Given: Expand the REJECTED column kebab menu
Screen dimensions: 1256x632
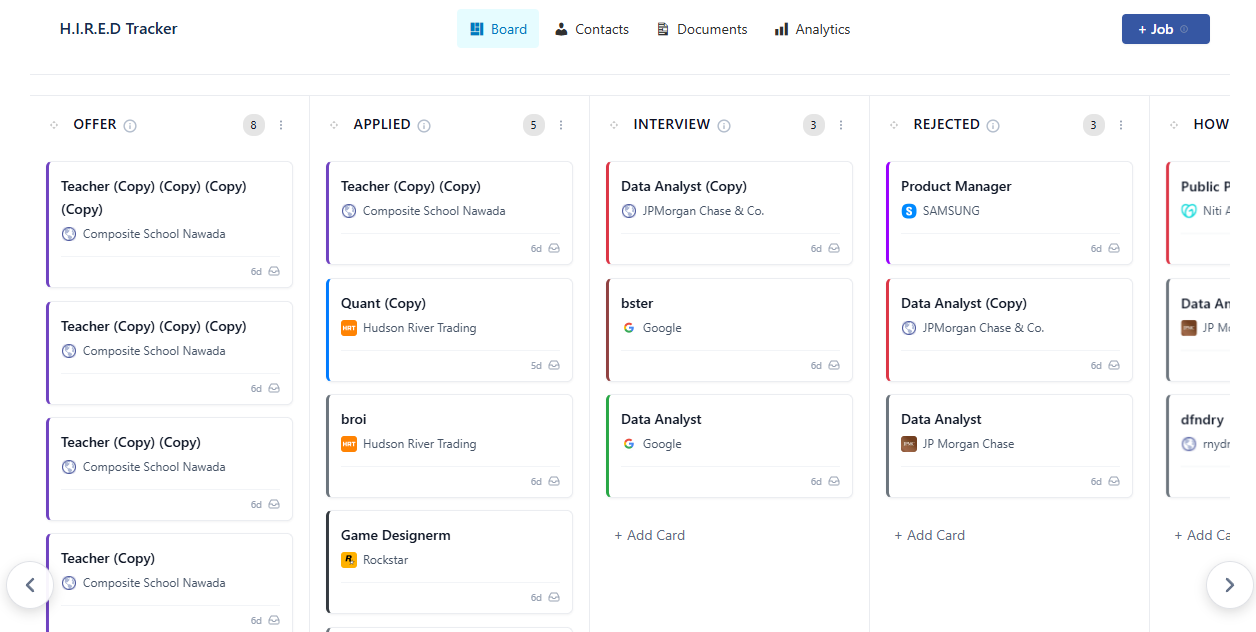Looking at the screenshot, I should point(1121,125).
